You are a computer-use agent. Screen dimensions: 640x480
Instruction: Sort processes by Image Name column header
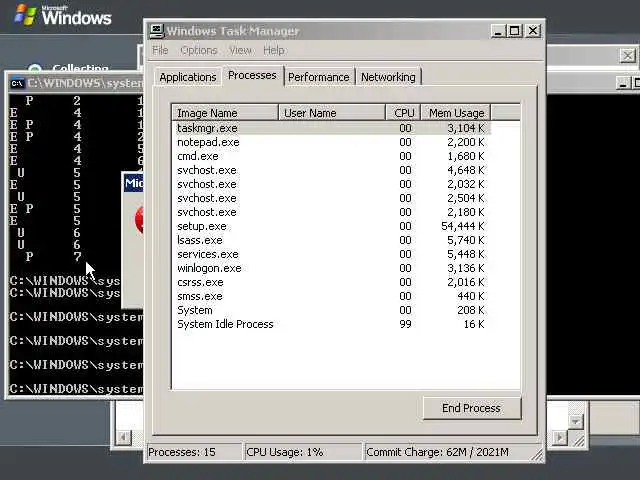(x=225, y=113)
